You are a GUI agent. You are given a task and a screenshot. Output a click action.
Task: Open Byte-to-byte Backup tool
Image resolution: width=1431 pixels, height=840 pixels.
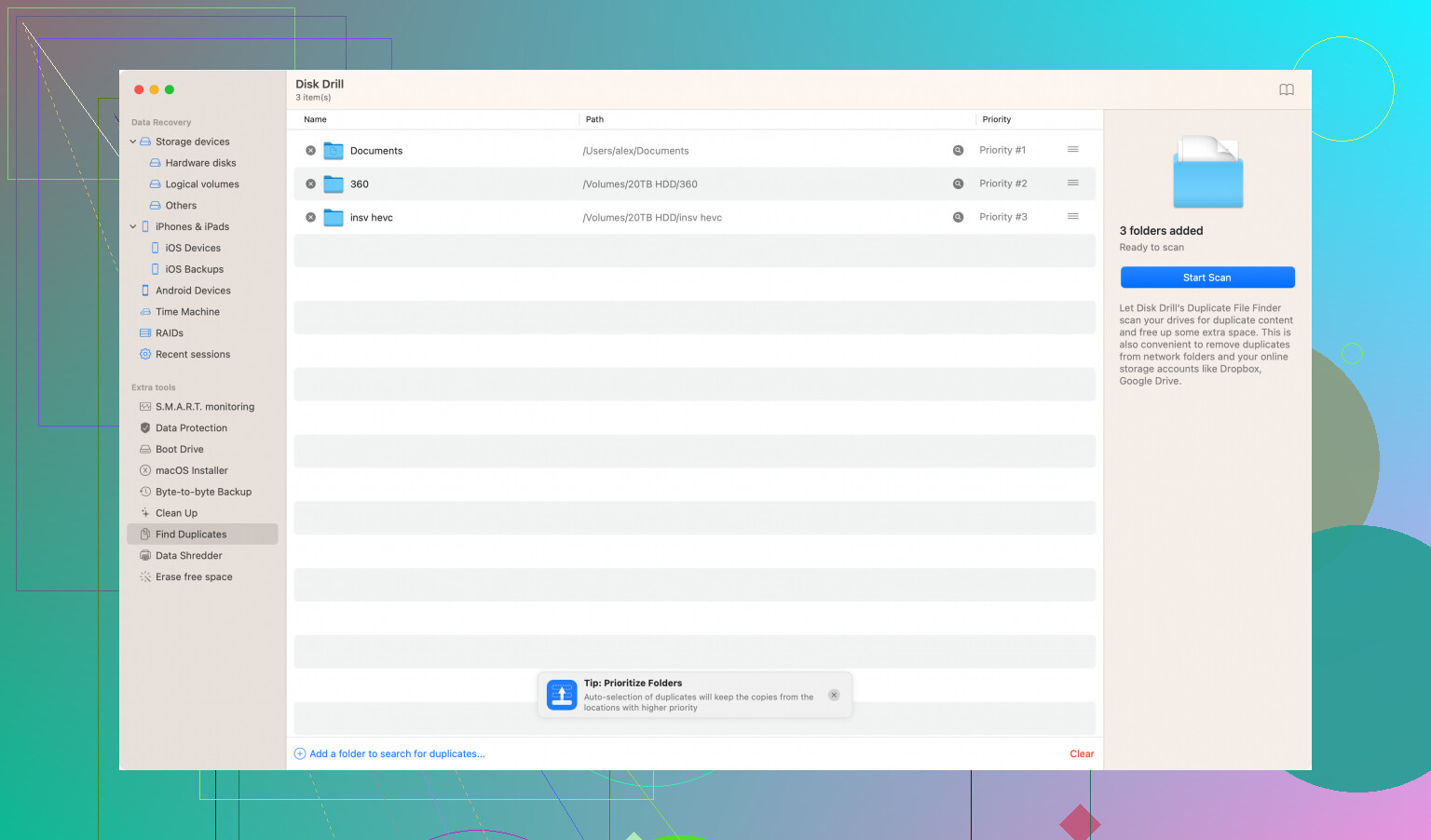(x=203, y=492)
